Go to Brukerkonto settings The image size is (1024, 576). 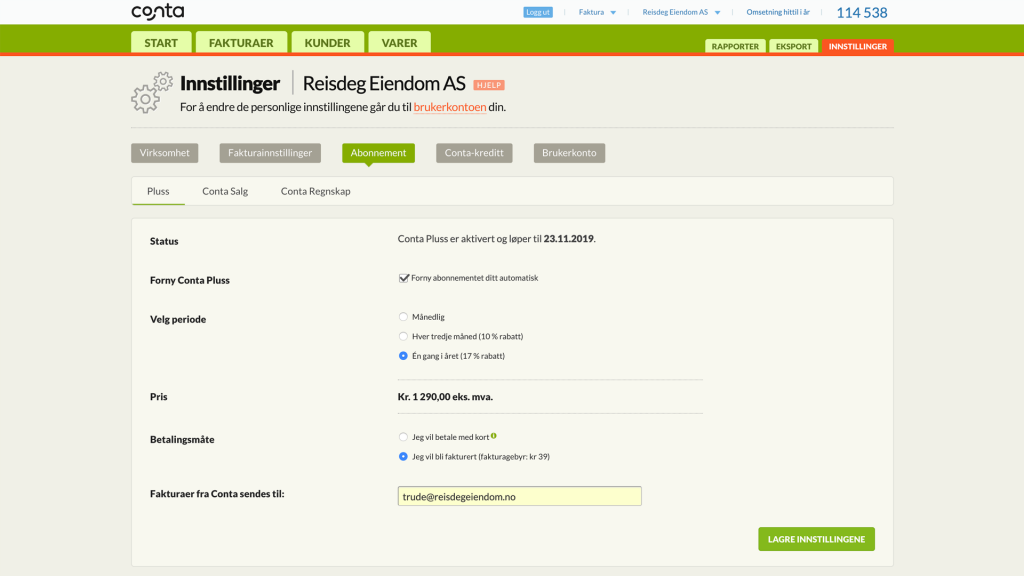[569, 153]
